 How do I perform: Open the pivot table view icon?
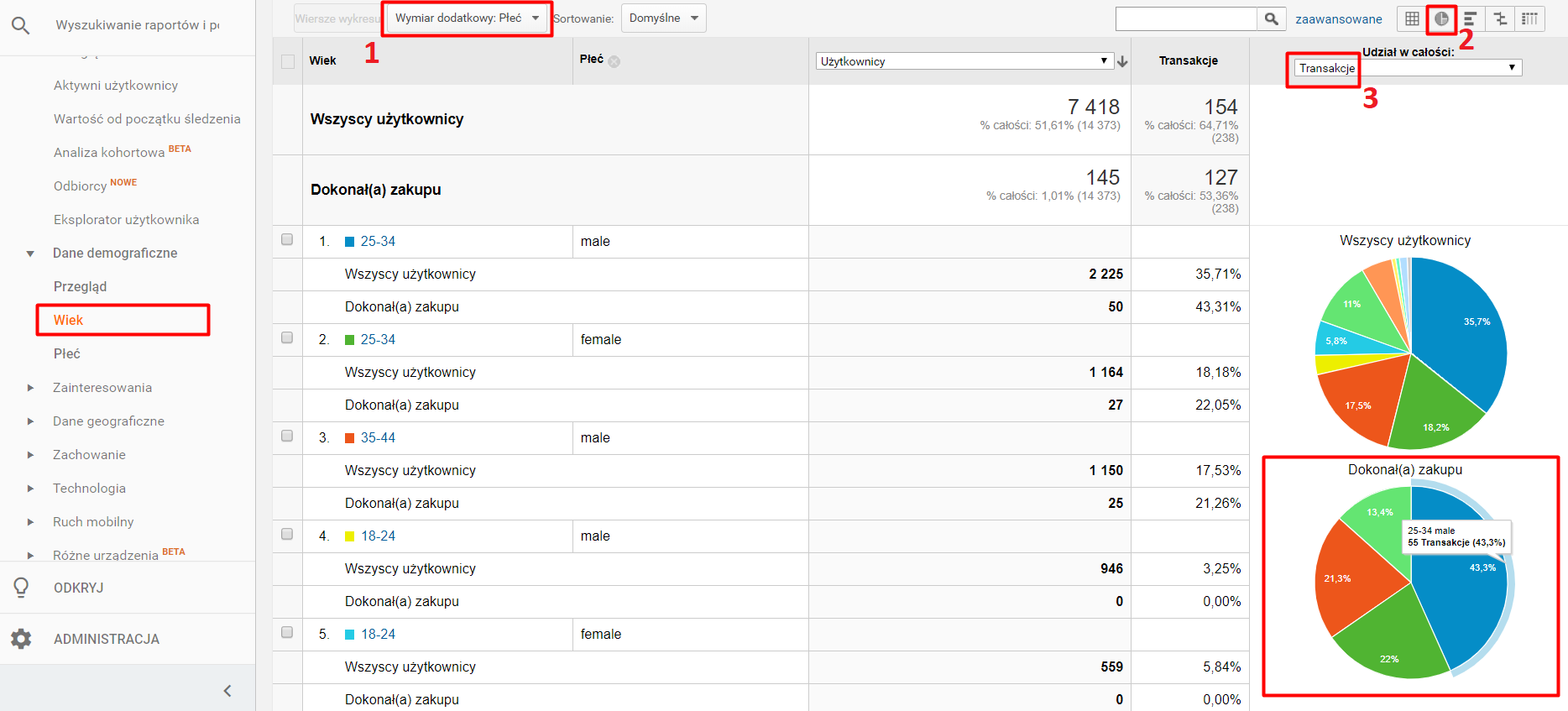coord(1529,18)
